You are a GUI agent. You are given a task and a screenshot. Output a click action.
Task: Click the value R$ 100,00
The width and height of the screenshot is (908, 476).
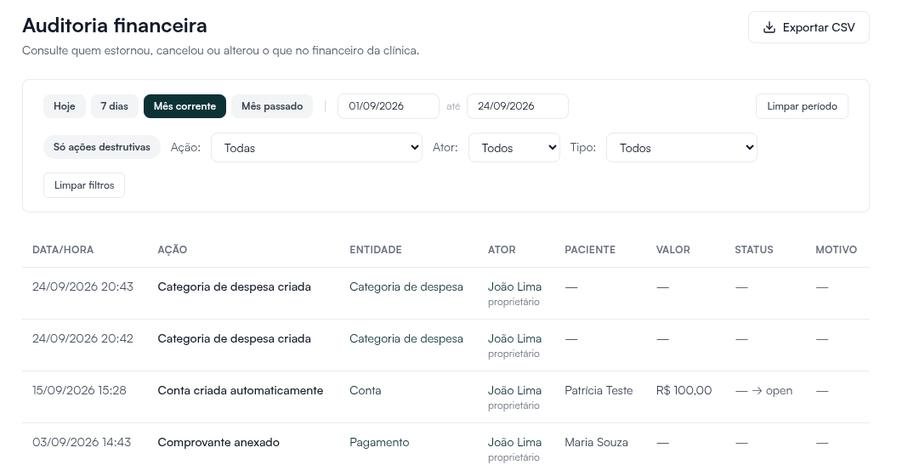[684, 390]
